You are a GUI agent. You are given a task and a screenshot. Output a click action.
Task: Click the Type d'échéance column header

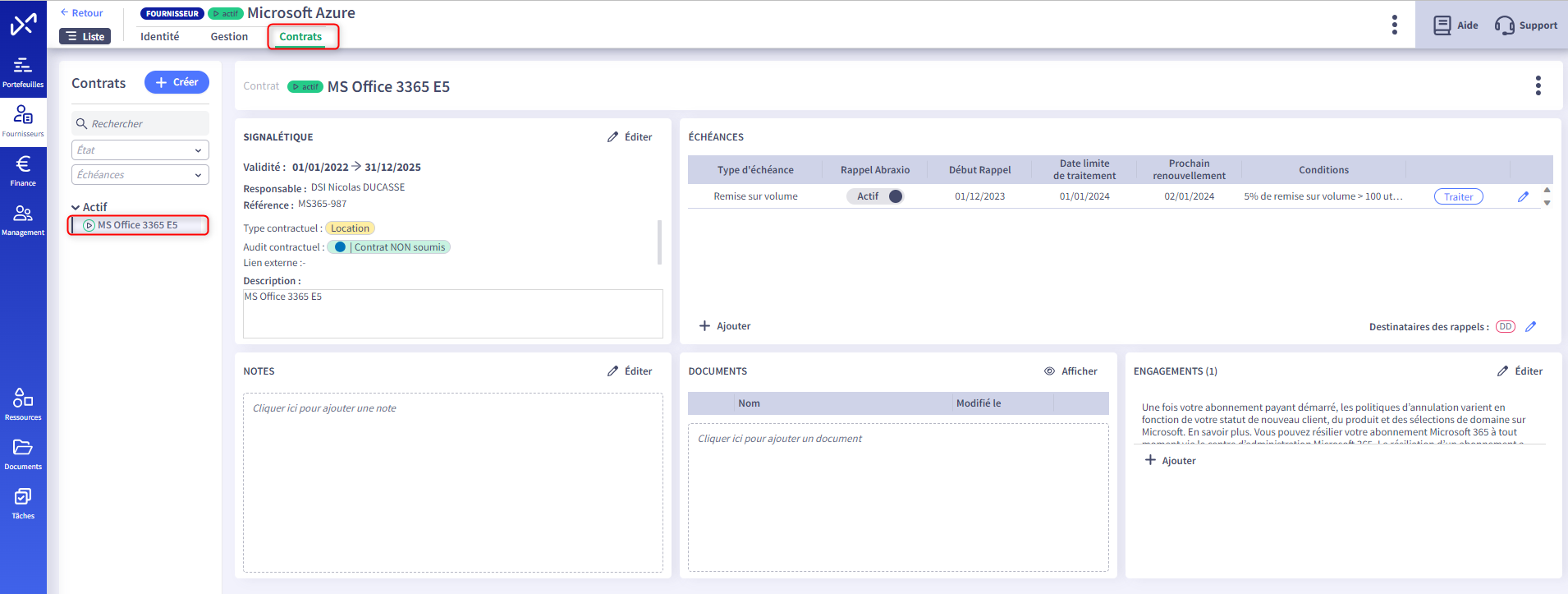755,170
